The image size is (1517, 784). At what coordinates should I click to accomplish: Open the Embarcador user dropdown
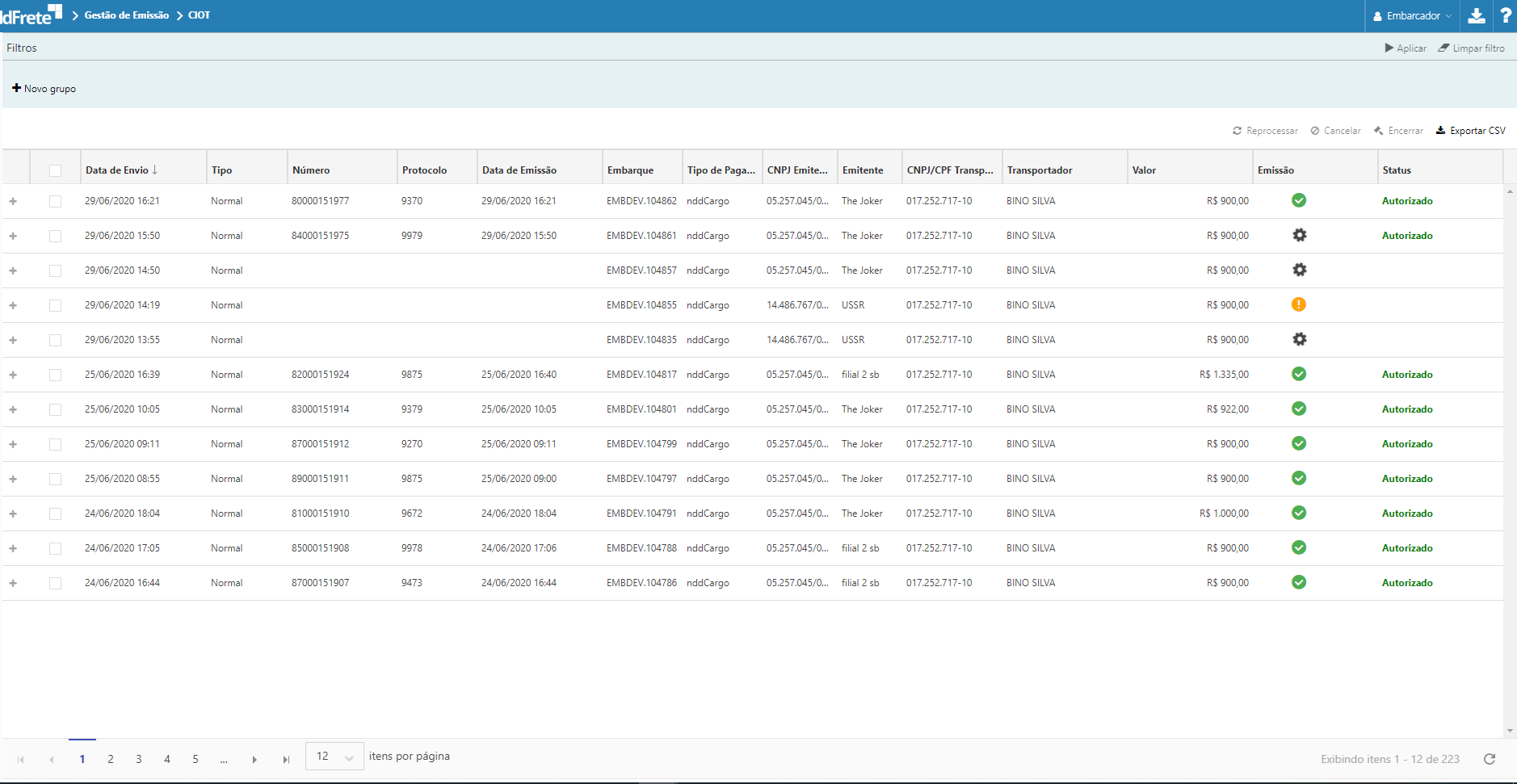click(1412, 16)
